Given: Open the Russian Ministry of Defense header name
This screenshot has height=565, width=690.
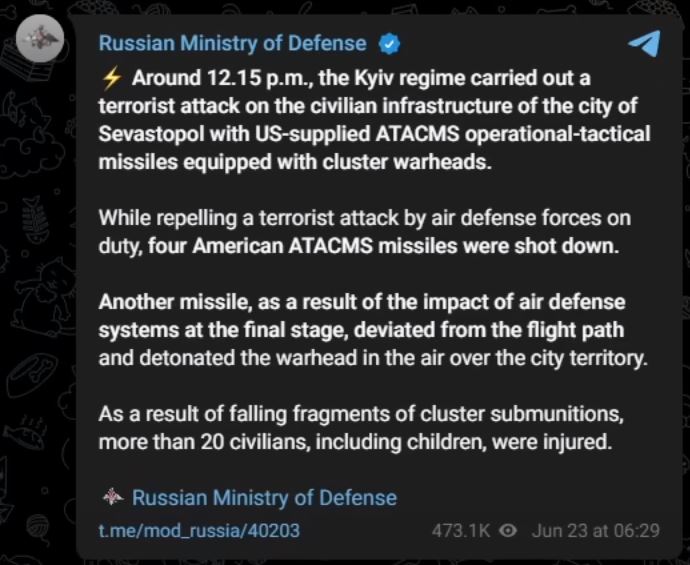Looking at the screenshot, I should 232,43.
